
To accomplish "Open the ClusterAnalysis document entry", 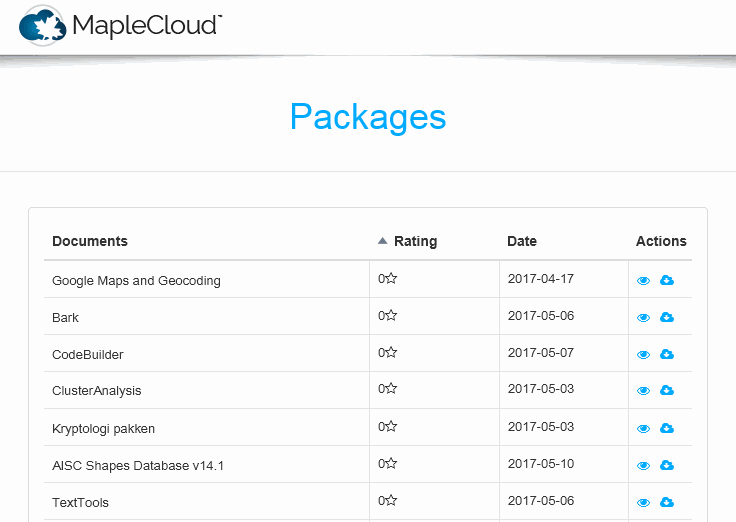I will pos(97,391).
